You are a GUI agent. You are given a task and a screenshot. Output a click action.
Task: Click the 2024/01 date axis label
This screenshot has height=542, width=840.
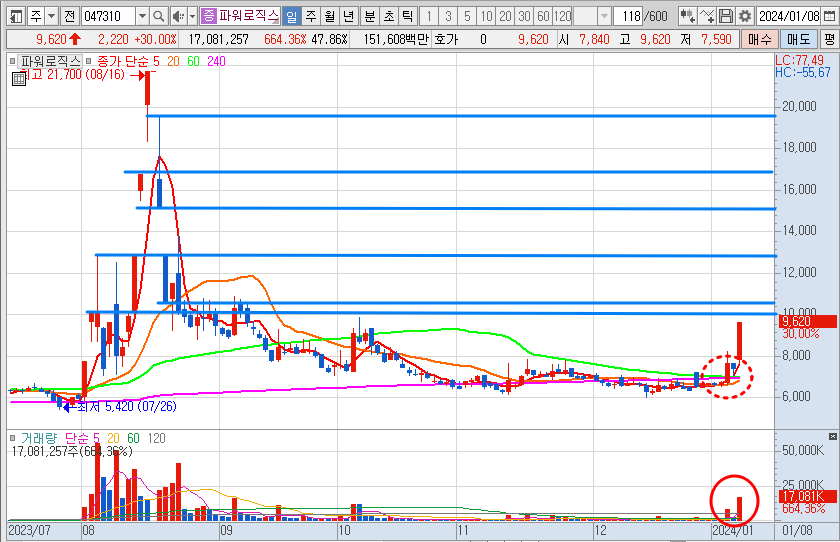[732, 531]
